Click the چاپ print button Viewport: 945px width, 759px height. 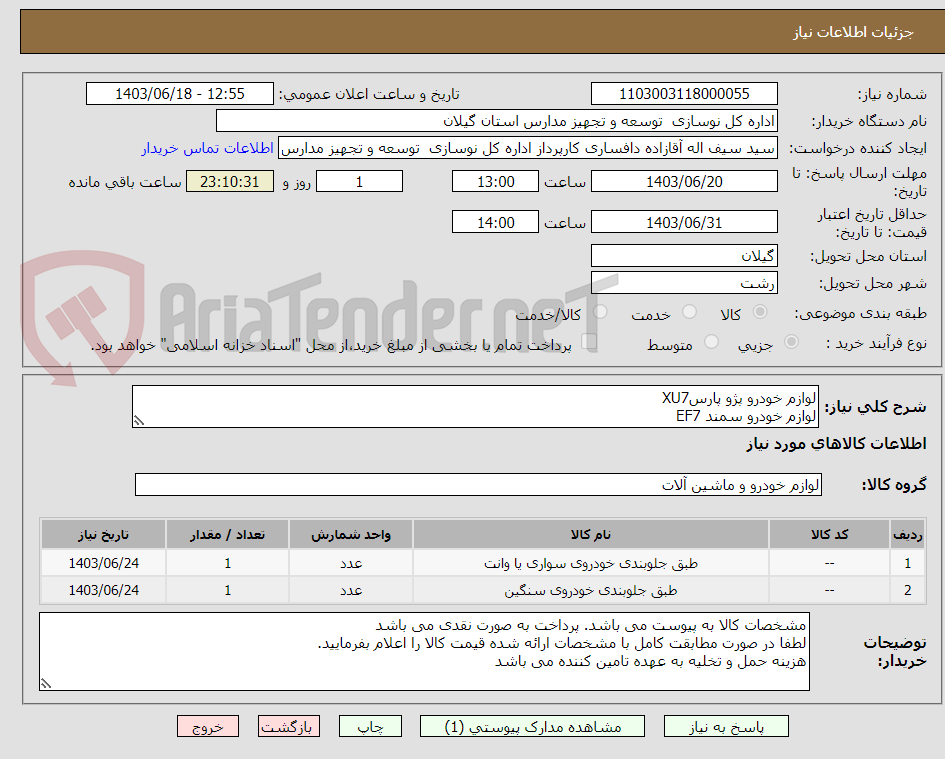370,726
